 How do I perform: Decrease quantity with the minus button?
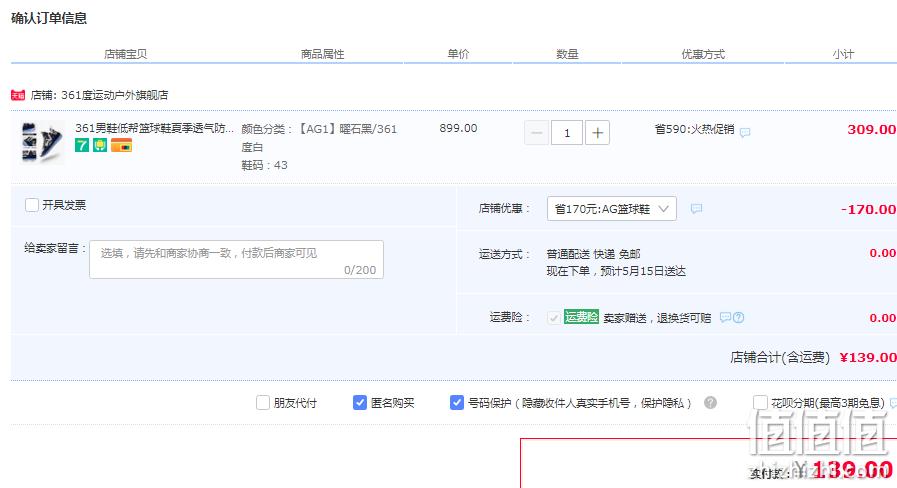(x=537, y=133)
